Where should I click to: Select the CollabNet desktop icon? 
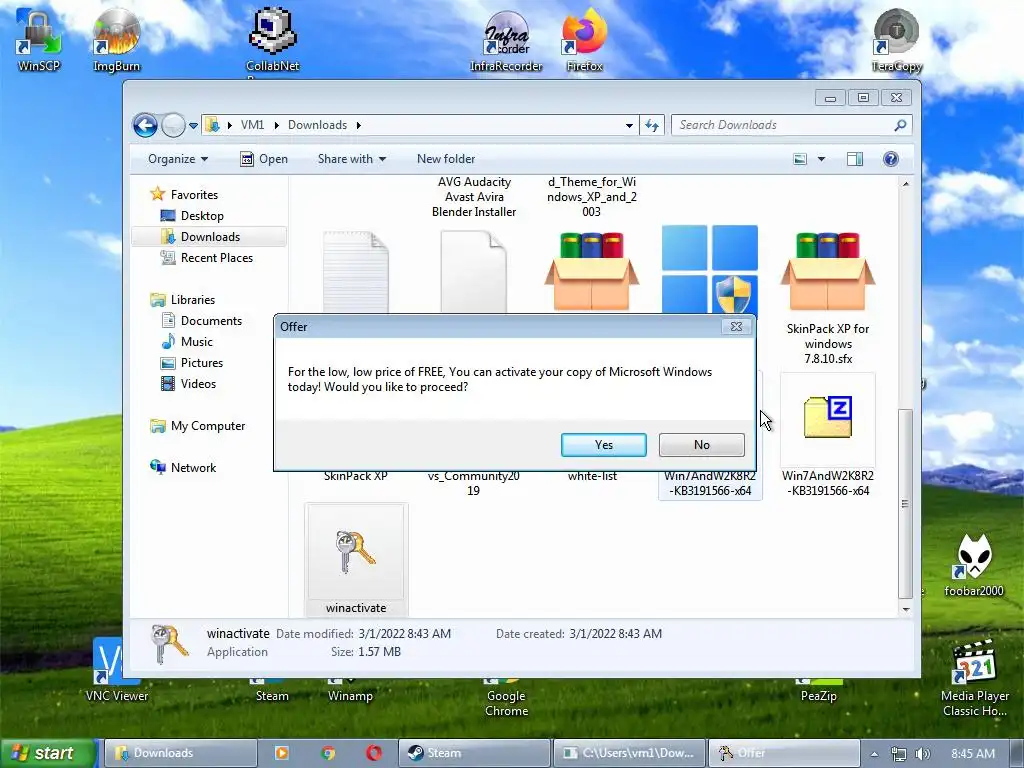click(272, 39)
